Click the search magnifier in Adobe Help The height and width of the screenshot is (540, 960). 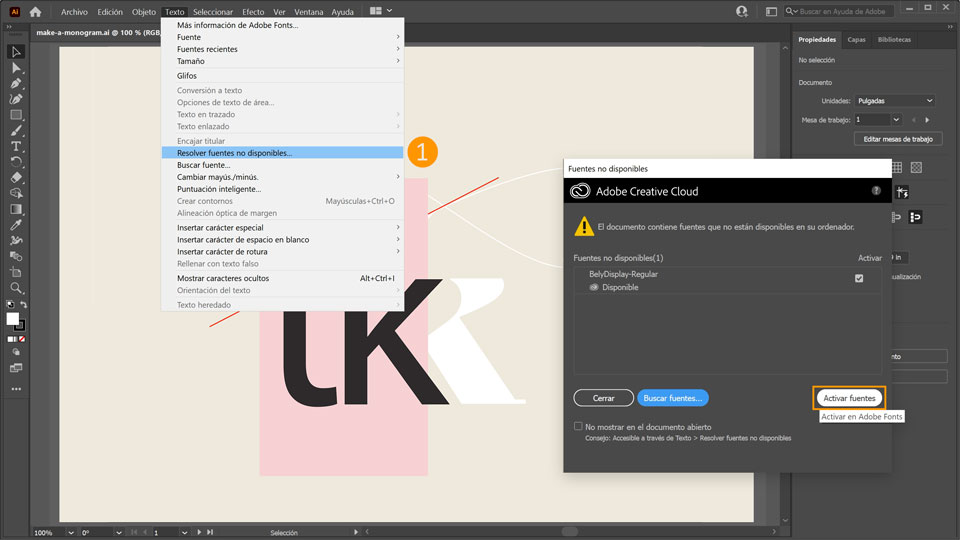[792, 11]
